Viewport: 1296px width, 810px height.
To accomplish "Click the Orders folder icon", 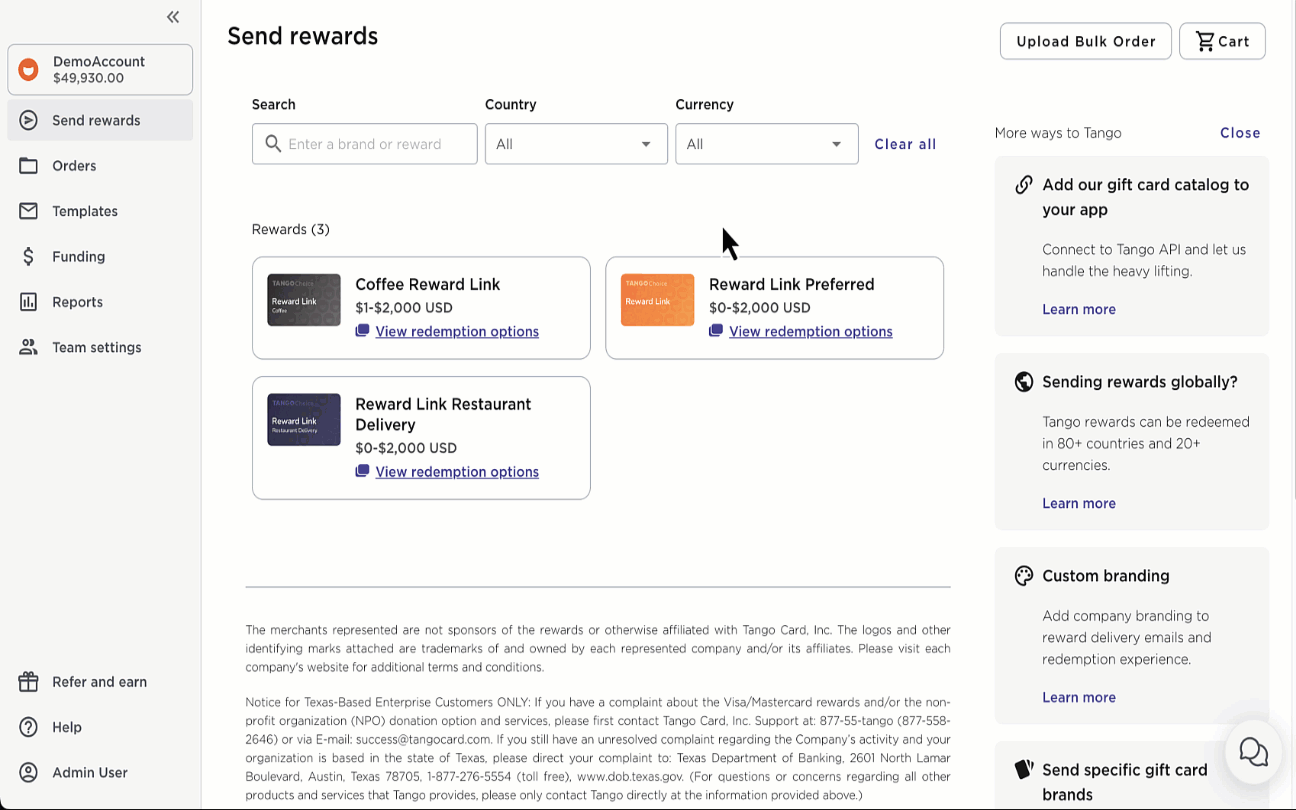I will pos(29,166).
